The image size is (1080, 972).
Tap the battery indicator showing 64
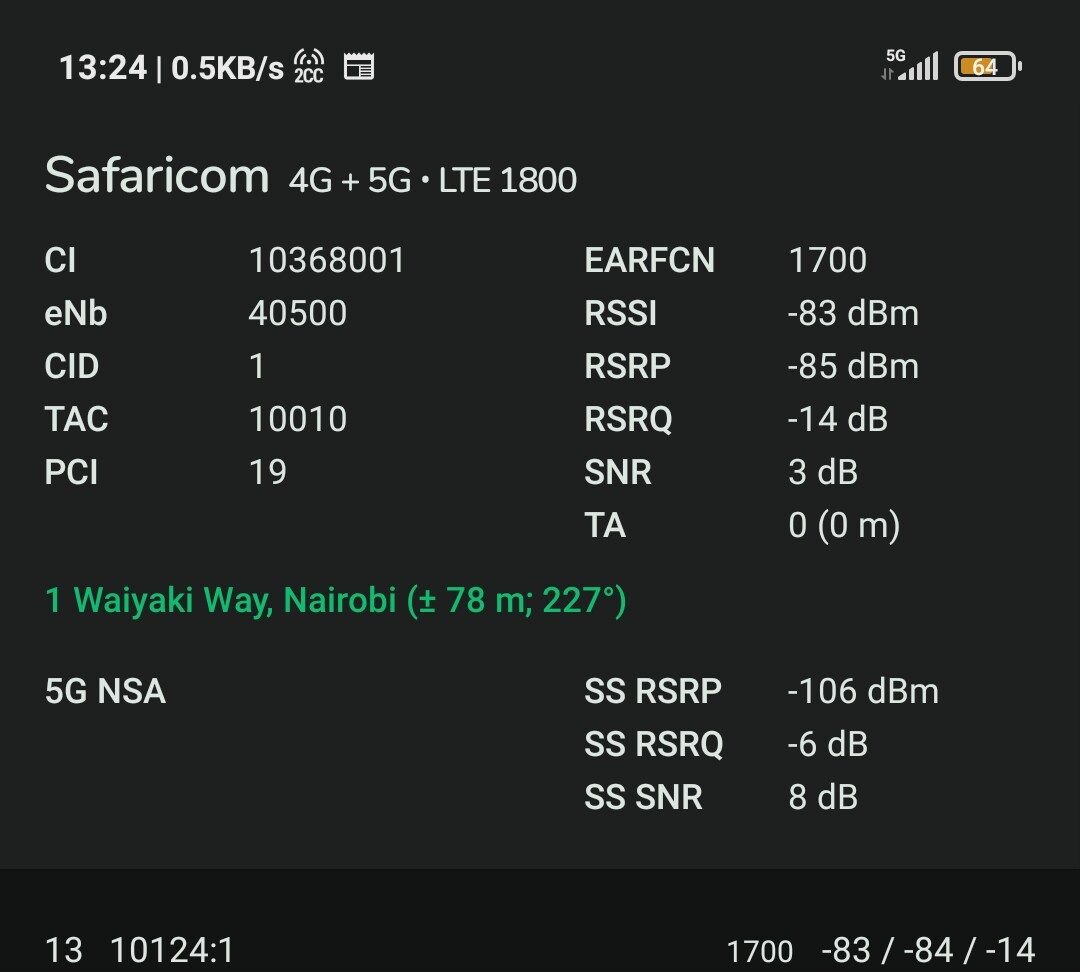tap(987, 66)
